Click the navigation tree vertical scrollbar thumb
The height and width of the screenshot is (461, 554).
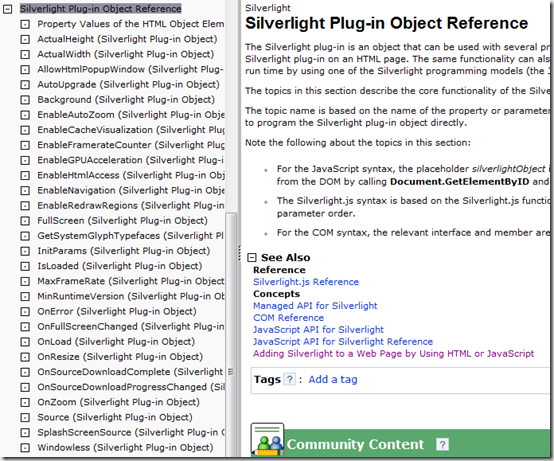pyautogui.click(x=231, y=334)
